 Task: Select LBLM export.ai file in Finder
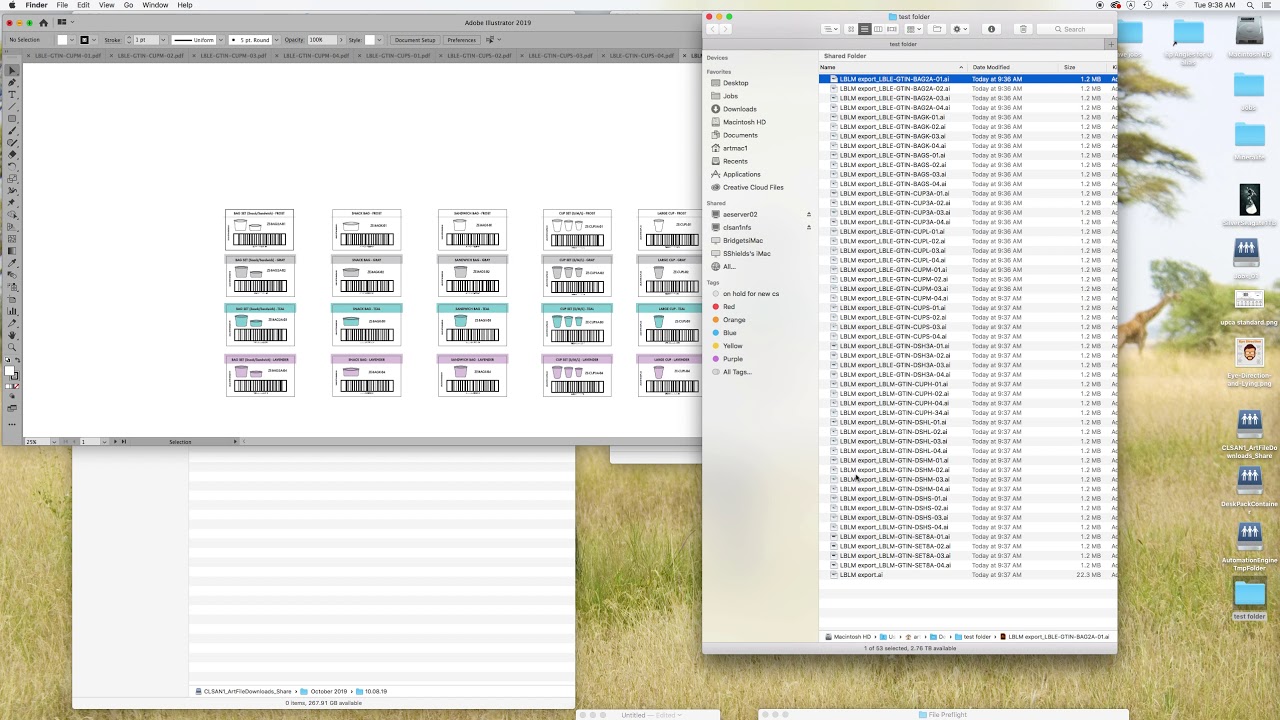click(861, 575)
